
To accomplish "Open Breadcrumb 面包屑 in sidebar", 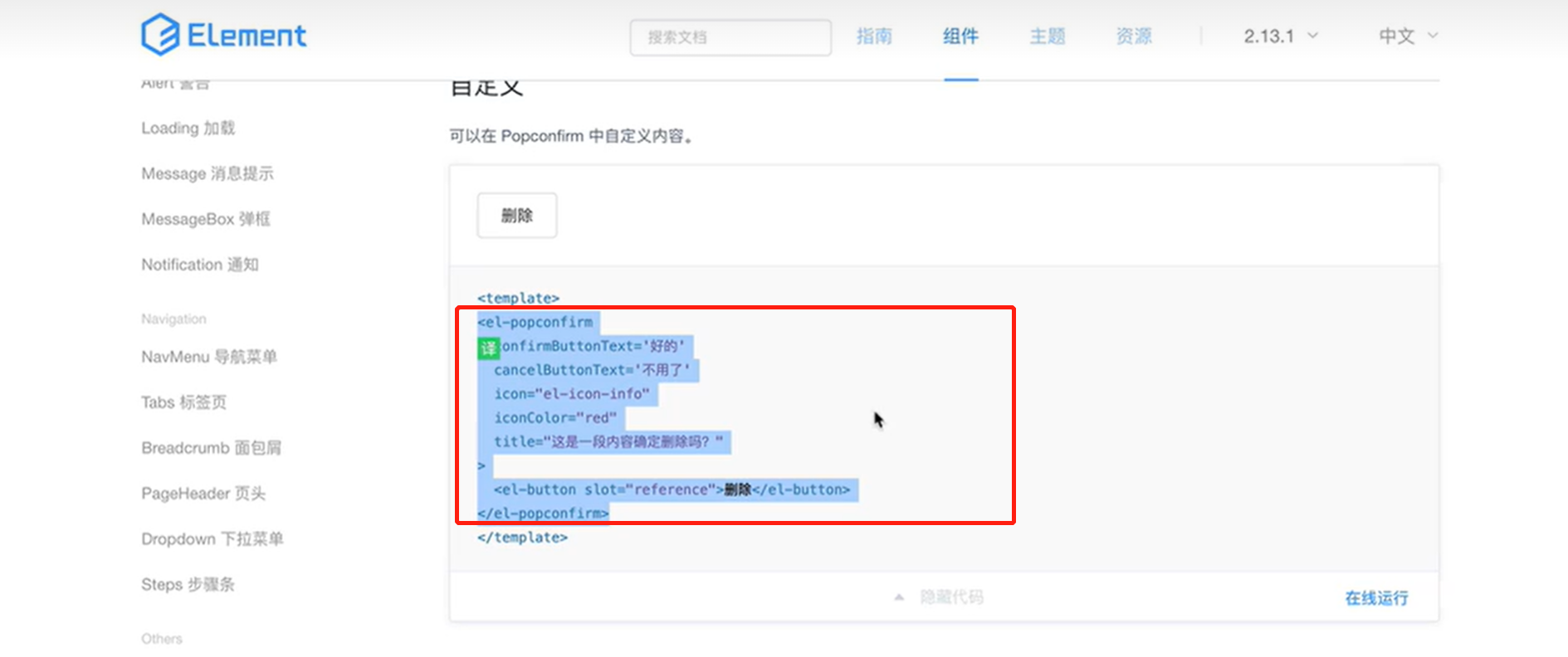I will click(211, 448).
